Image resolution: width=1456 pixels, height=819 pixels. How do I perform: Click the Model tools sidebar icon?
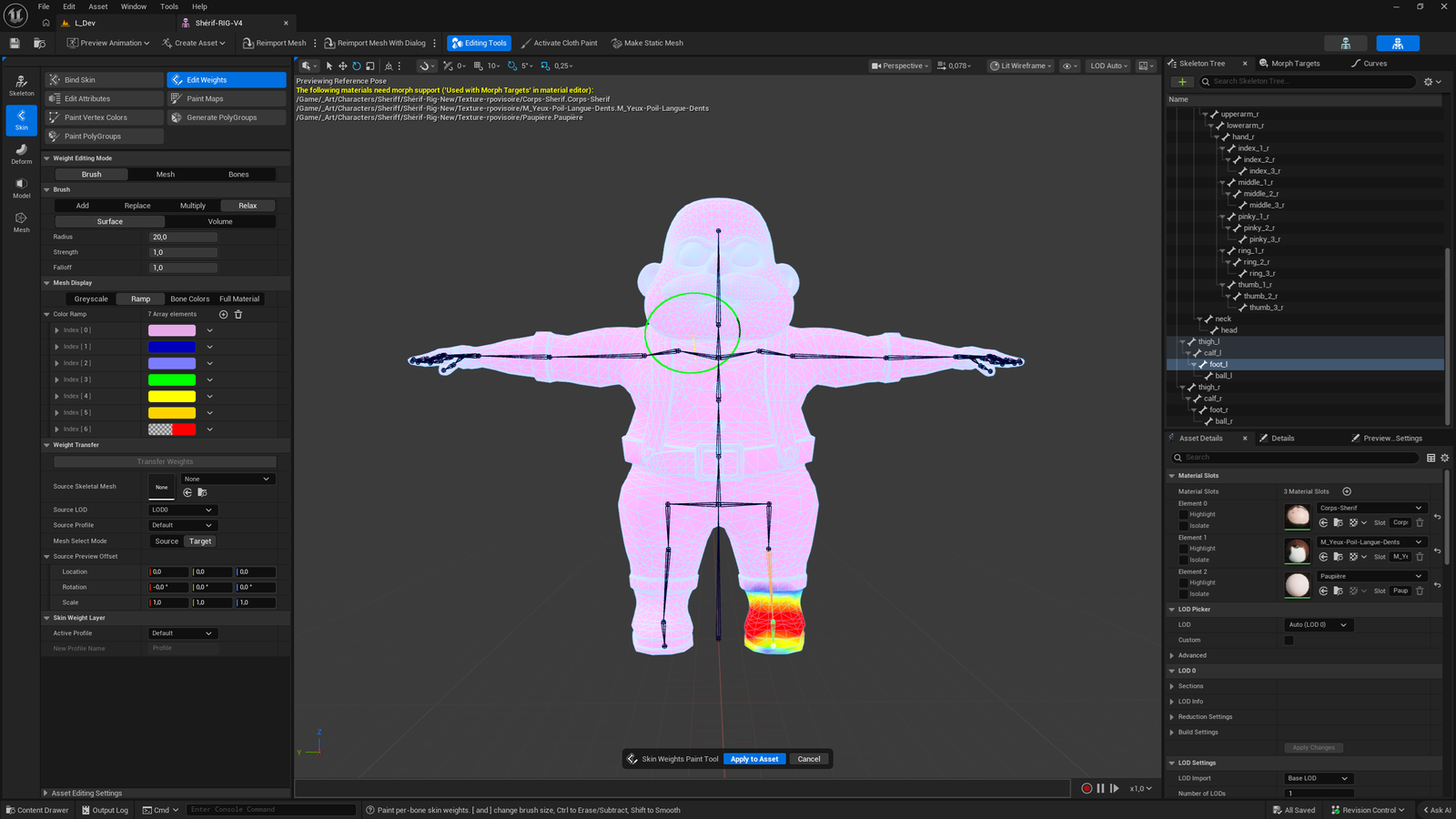click(21, 187)
